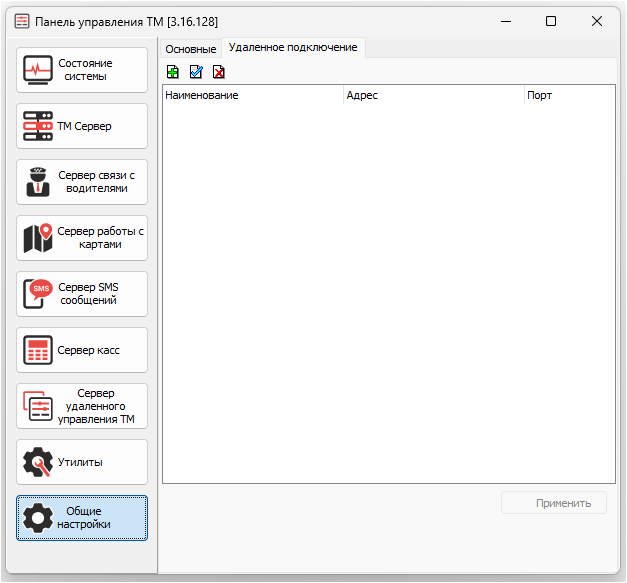Open Сервер работы с картами

82,238
